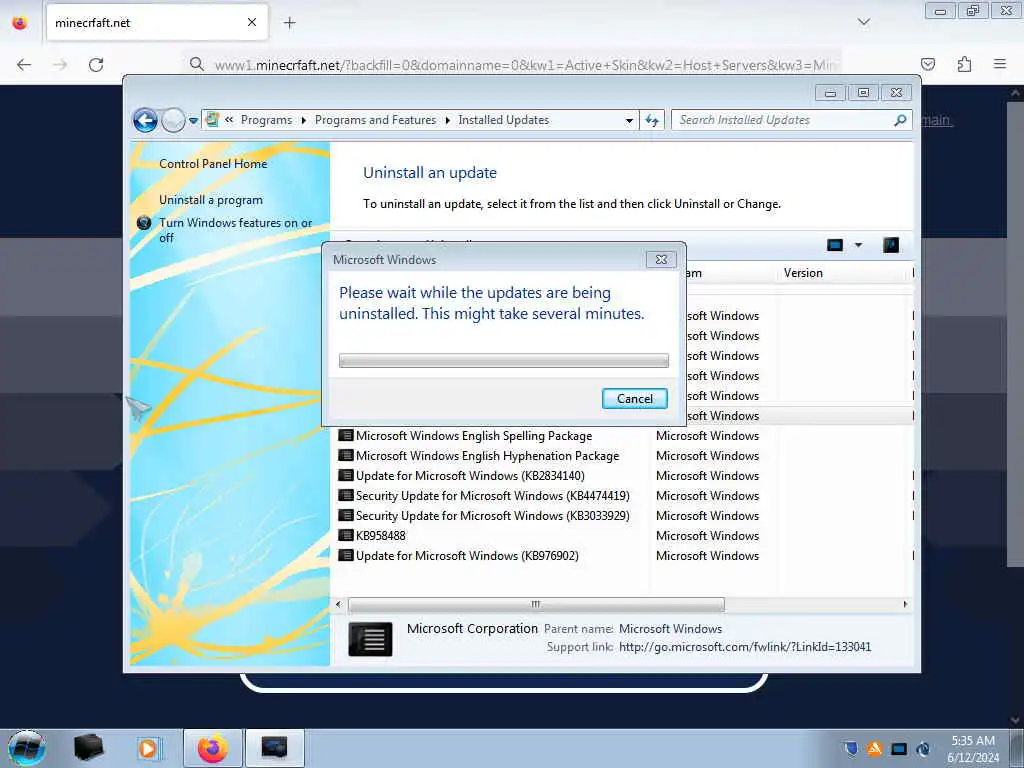Reload the minecrfaft.net page
Viewport: 1024px width, 768px height.
(x=96, y=65)
